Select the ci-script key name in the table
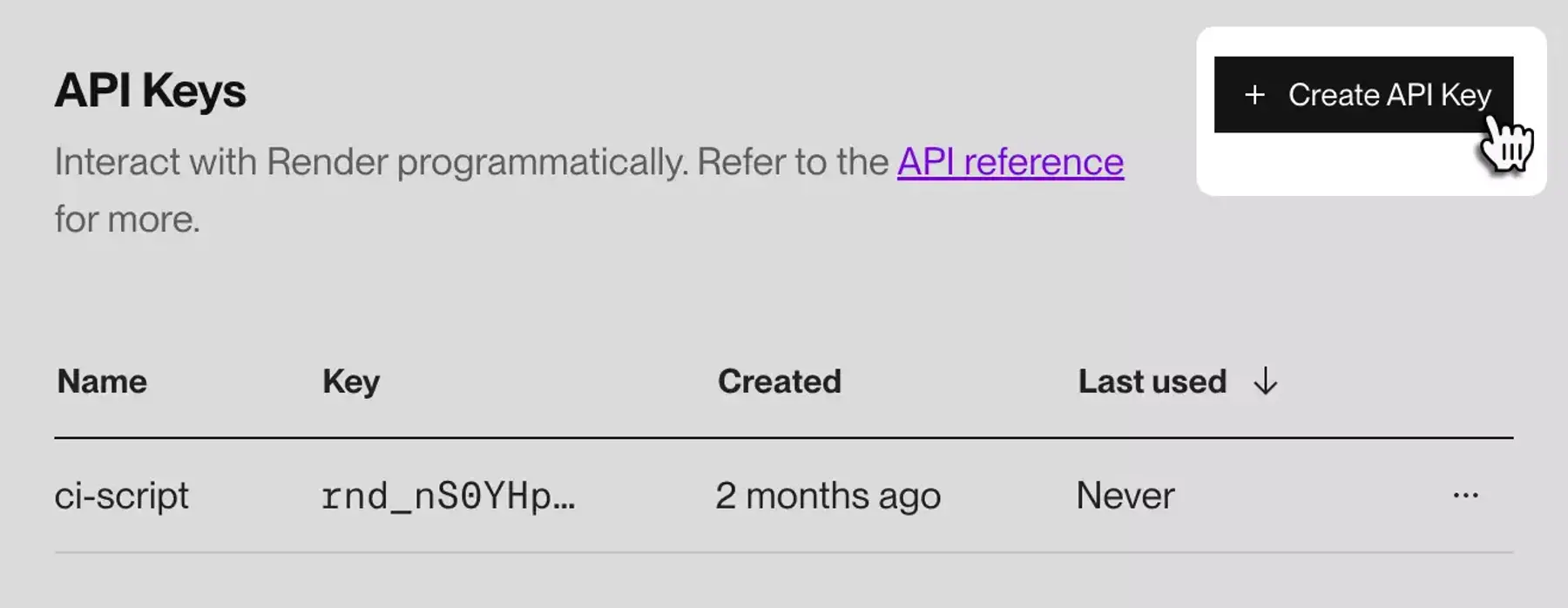 (123, 495)
